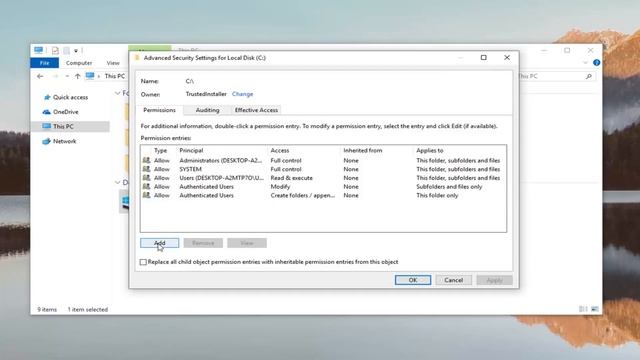Click the folder icon in the dialog title bar
The width and height of the screenshot is (640, 360).
(x=137, y=58)
